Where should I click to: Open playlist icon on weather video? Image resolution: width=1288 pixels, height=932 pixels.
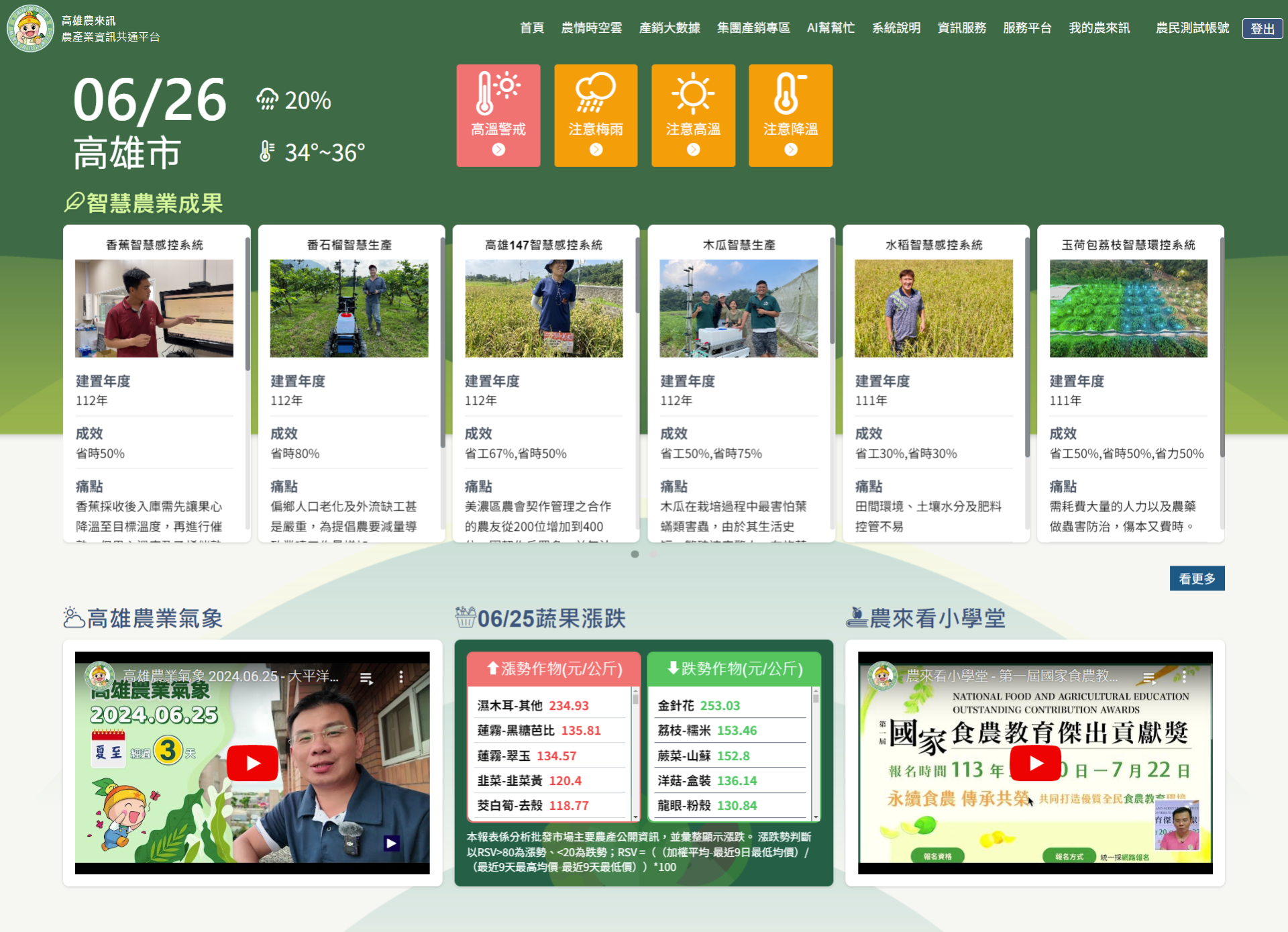[x=366, y=678]
